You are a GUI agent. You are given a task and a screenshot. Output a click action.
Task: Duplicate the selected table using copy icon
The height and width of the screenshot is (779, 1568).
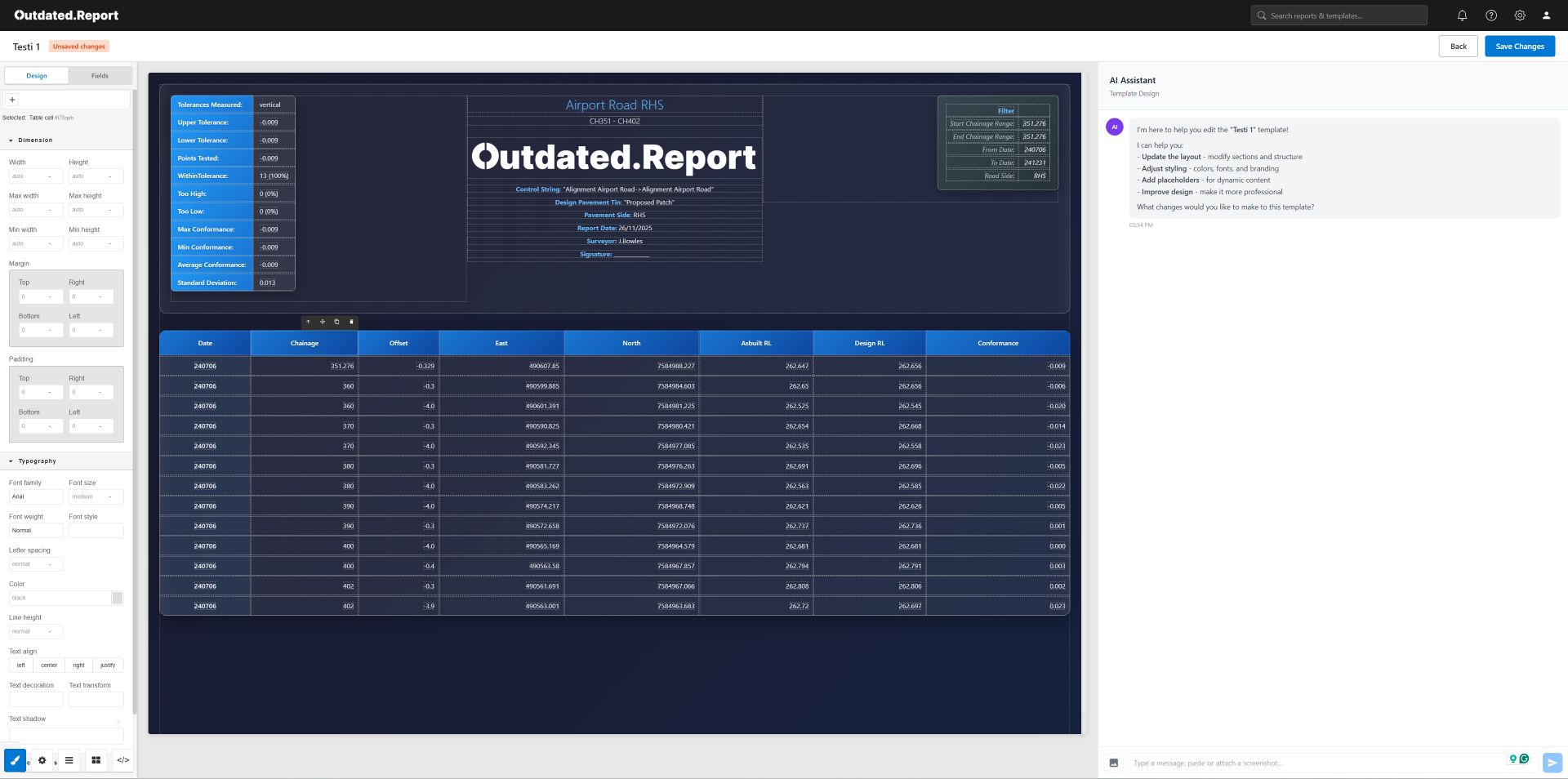point(336,322)
